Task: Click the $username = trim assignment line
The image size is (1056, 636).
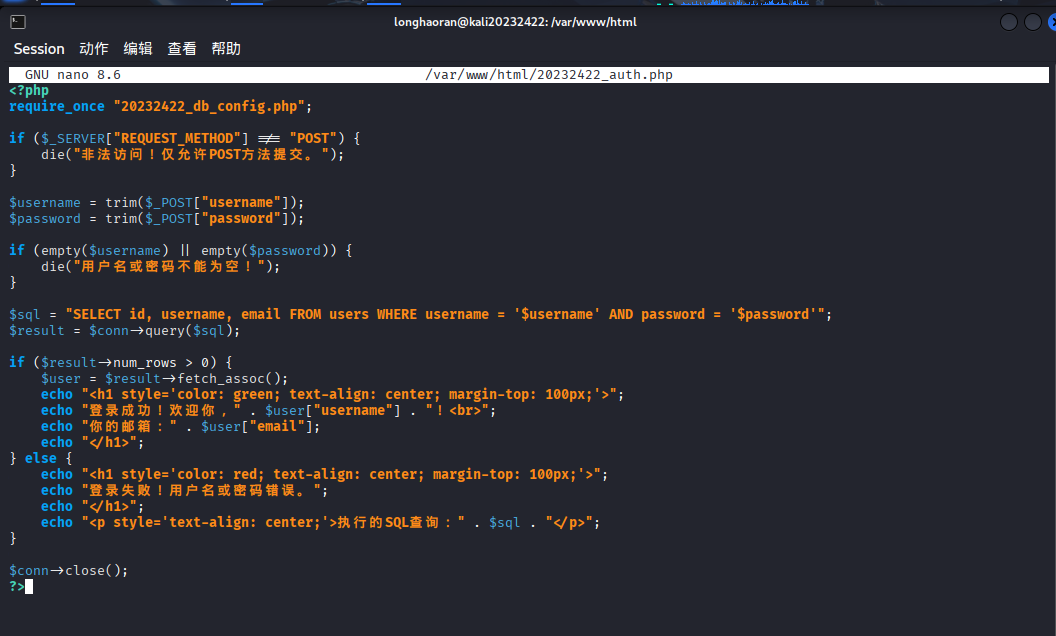Action: click(156, 203)
